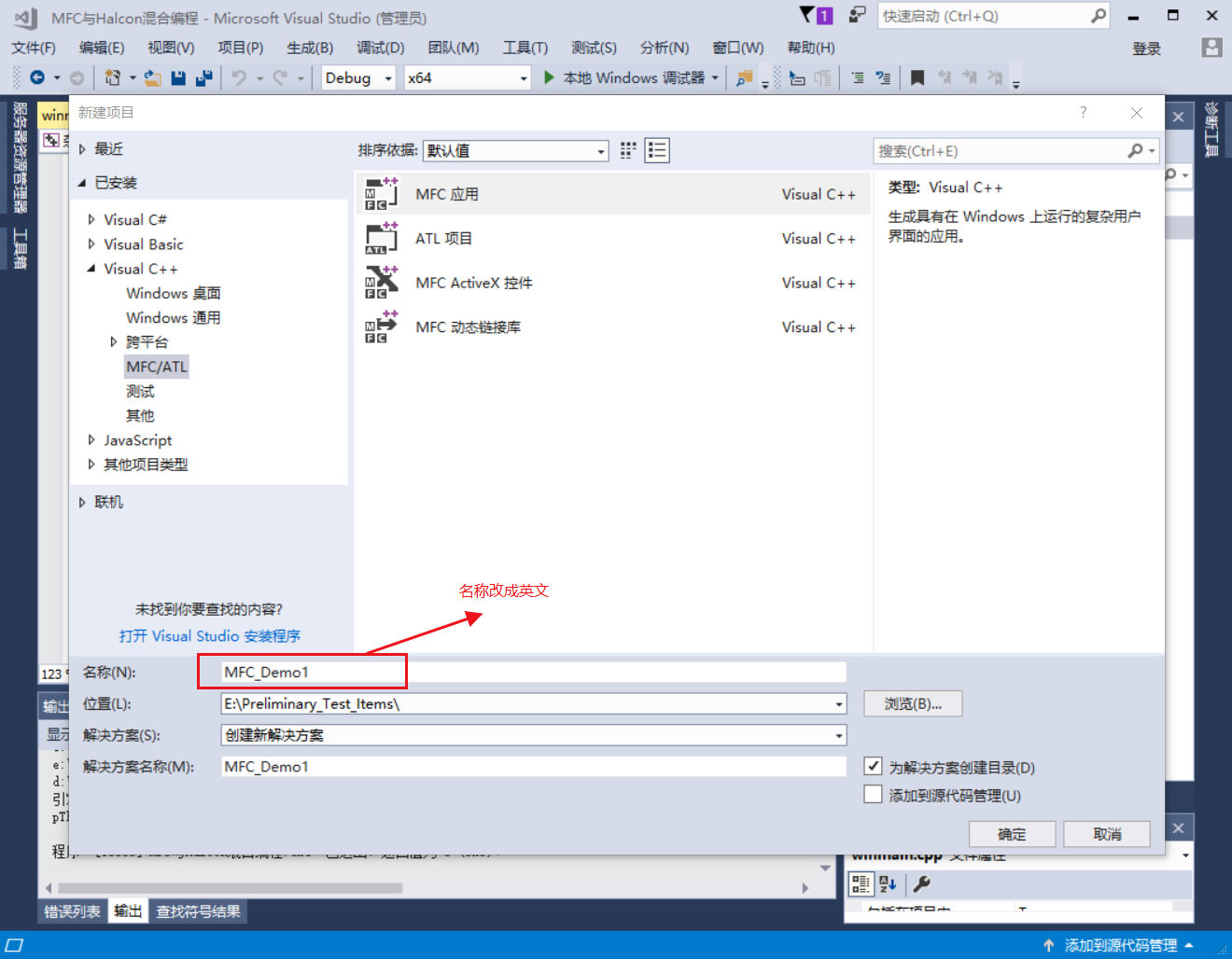
Task: Open the 排序依据 默认值 dropdown
Action: [x=516, y=151]
